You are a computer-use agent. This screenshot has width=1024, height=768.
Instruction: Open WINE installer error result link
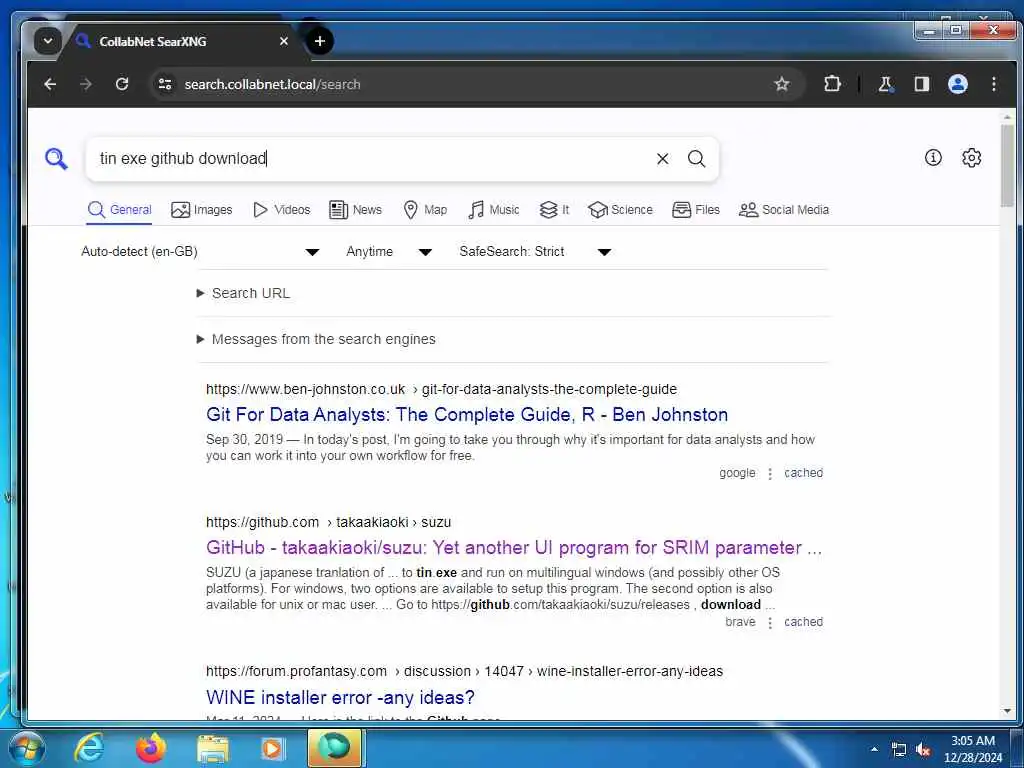point(340,697)
